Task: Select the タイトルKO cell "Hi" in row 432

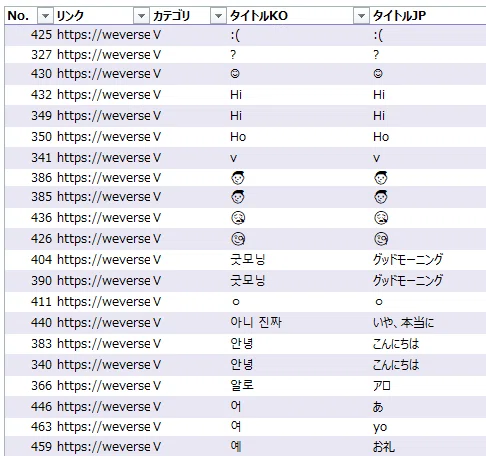Action: click(236, 95)
